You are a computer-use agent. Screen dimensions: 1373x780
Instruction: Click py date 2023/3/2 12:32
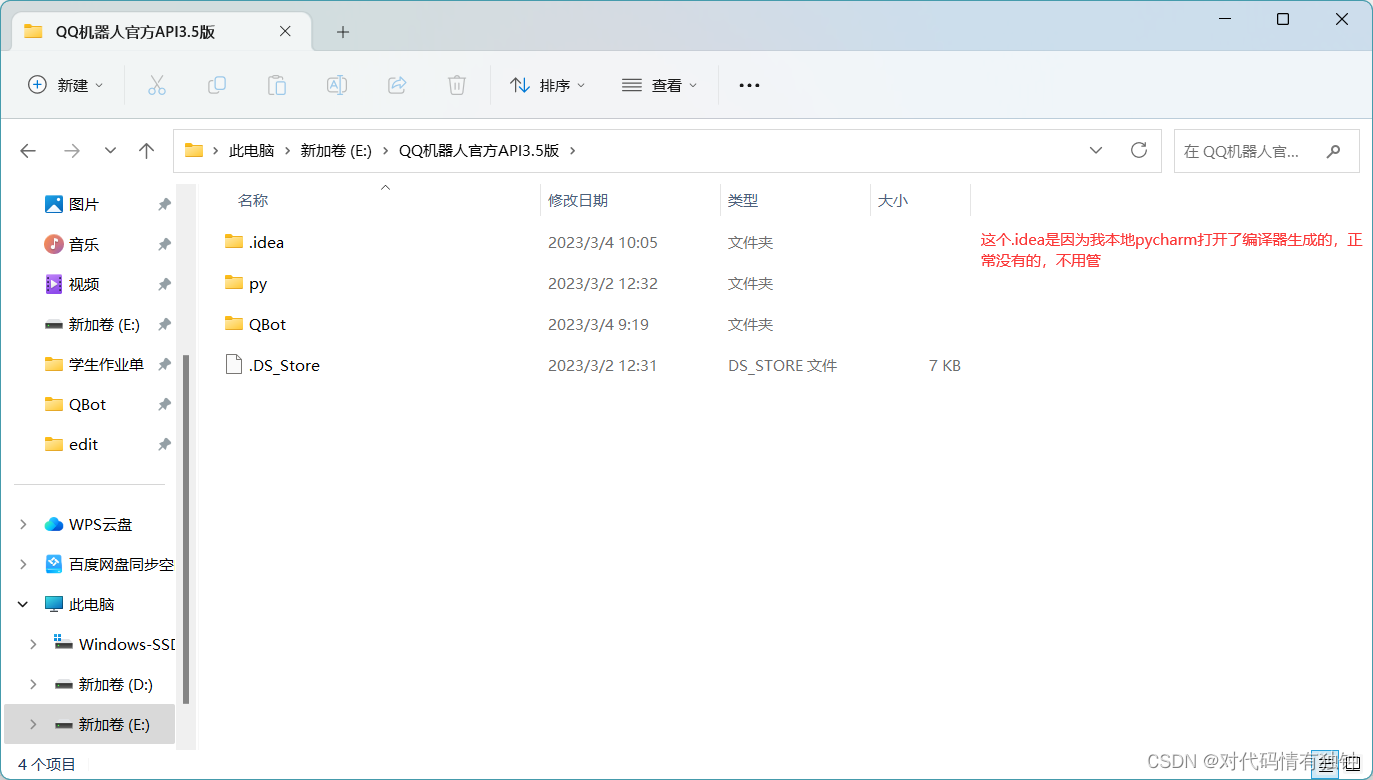pyautogui.click(x=603, y=283)
